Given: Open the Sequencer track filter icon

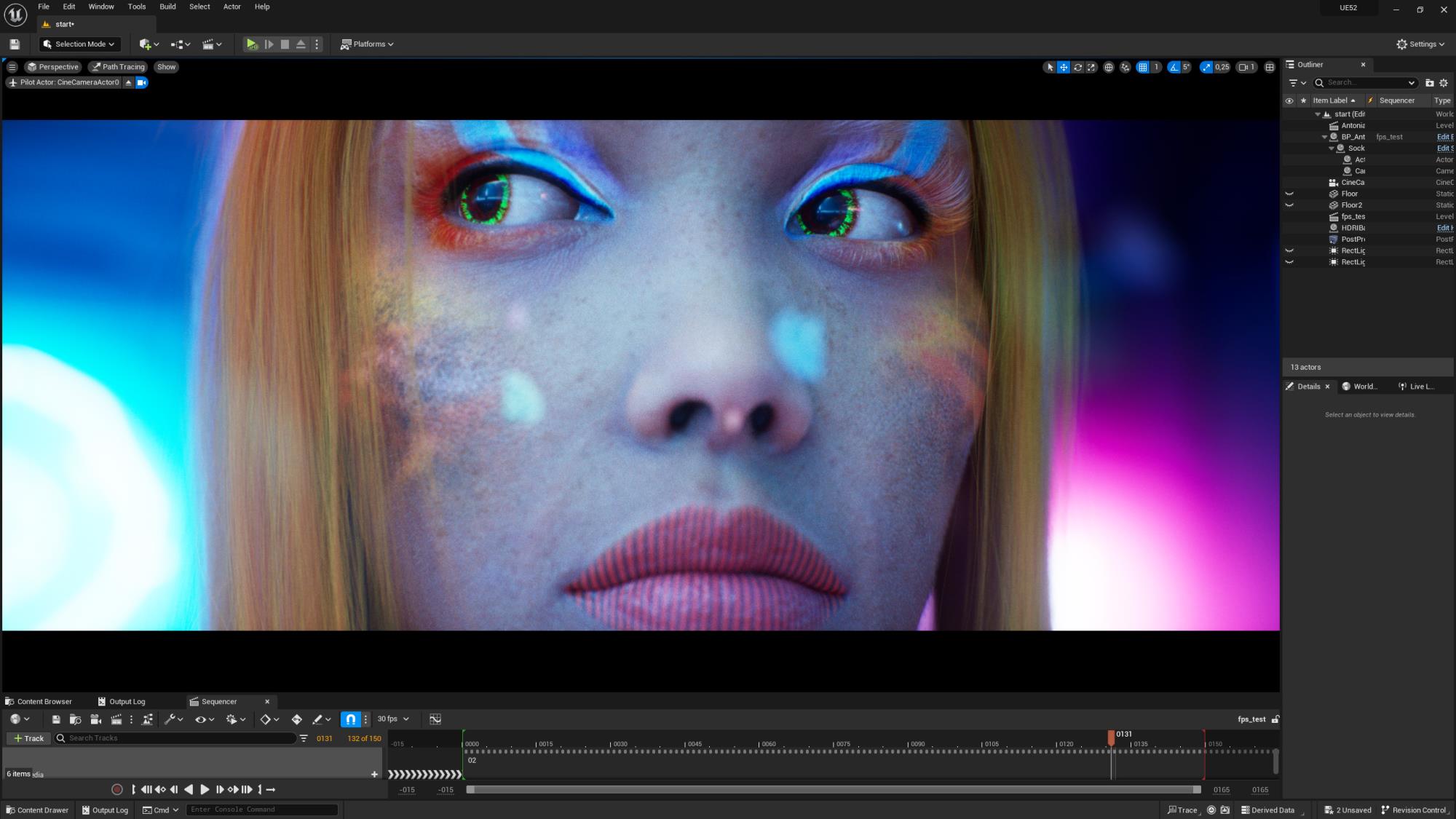Looking at the screenshot, I should coord(304,738).
